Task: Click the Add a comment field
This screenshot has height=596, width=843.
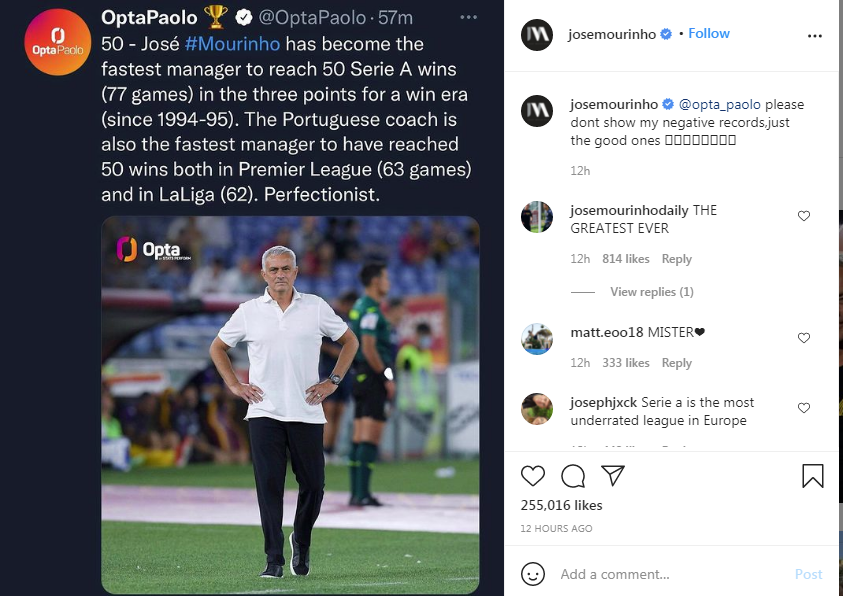Action: 670,574
